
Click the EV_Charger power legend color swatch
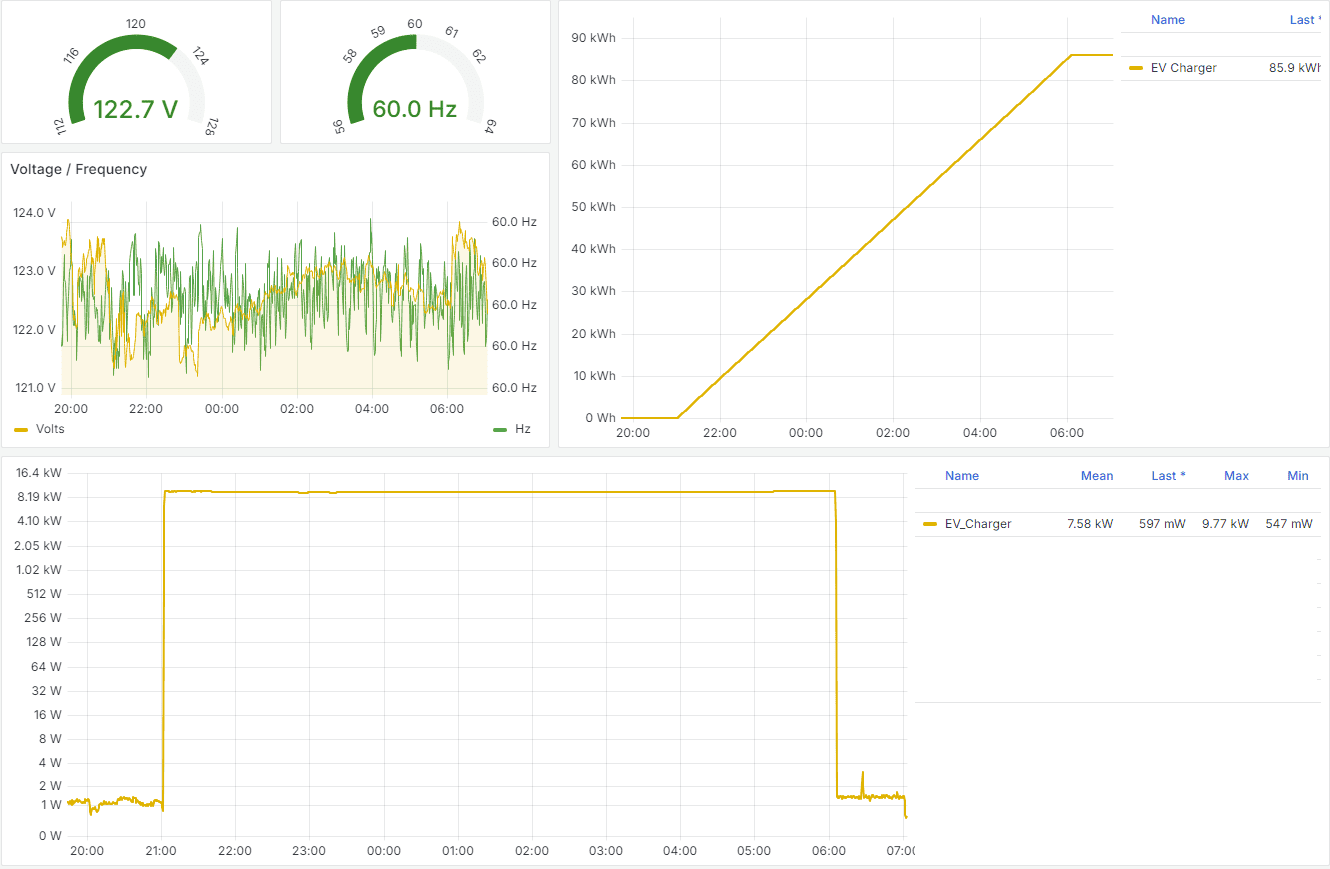coord(929,524)
